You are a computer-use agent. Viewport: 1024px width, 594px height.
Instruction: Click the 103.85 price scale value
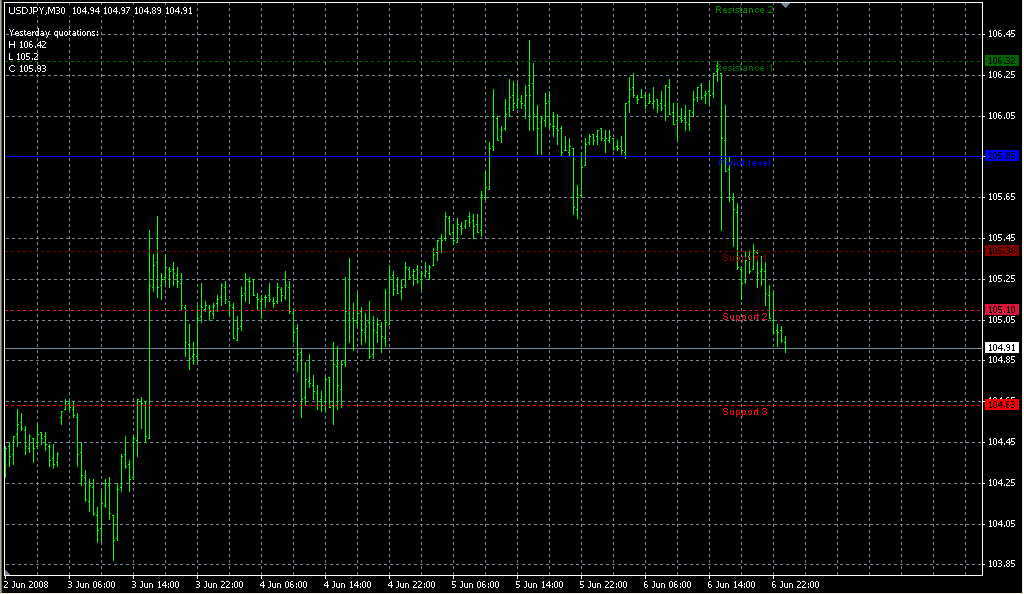[x=1000, y=564]
